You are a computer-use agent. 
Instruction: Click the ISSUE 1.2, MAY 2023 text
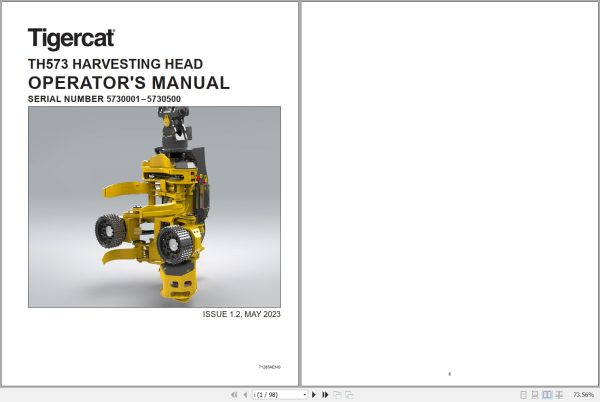coord(241,314)
